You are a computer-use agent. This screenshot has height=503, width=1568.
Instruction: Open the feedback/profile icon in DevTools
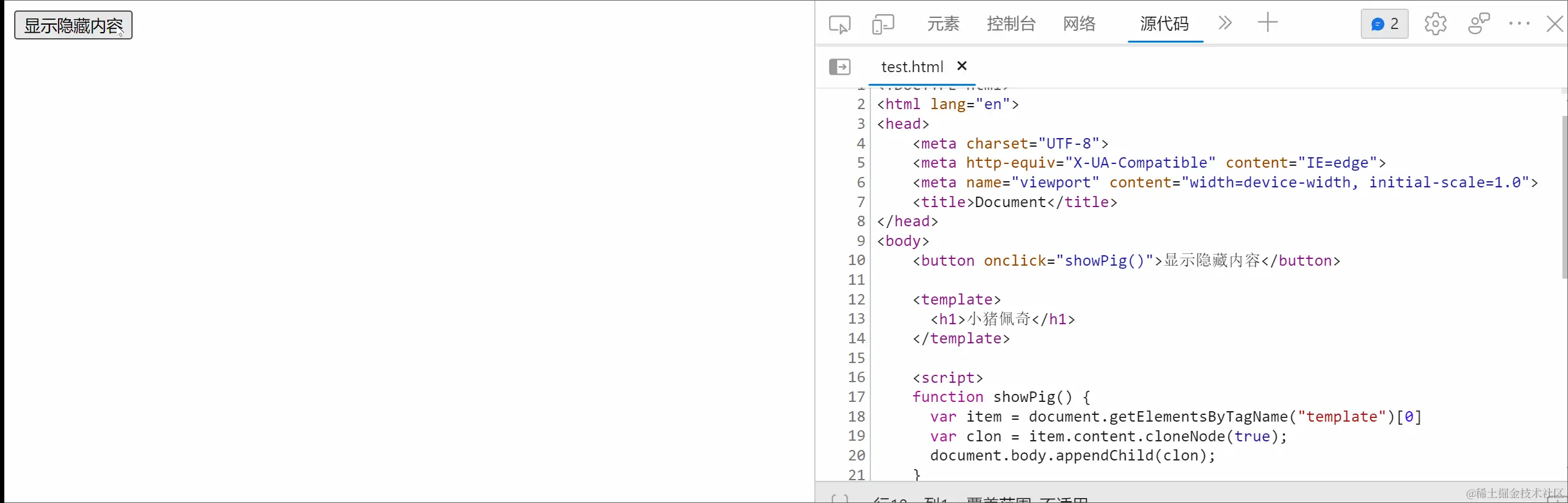1479,24
